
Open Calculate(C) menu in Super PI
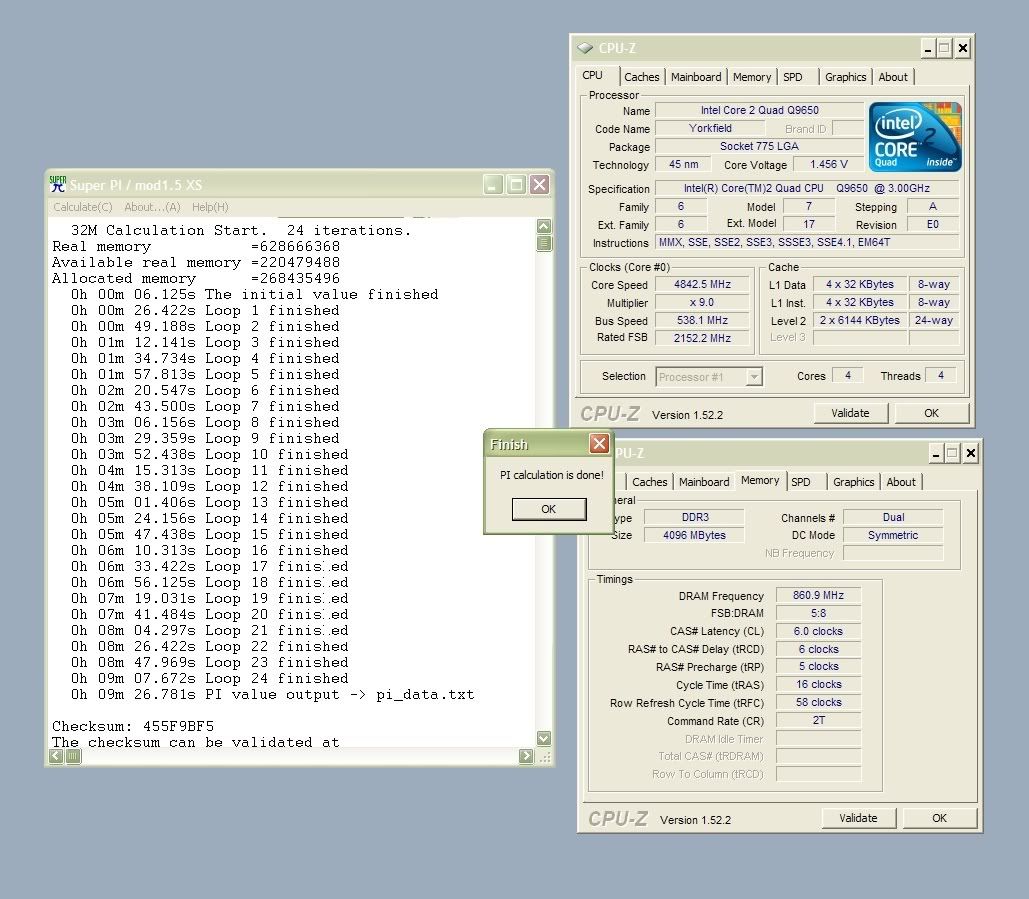(x=83, y=207)
